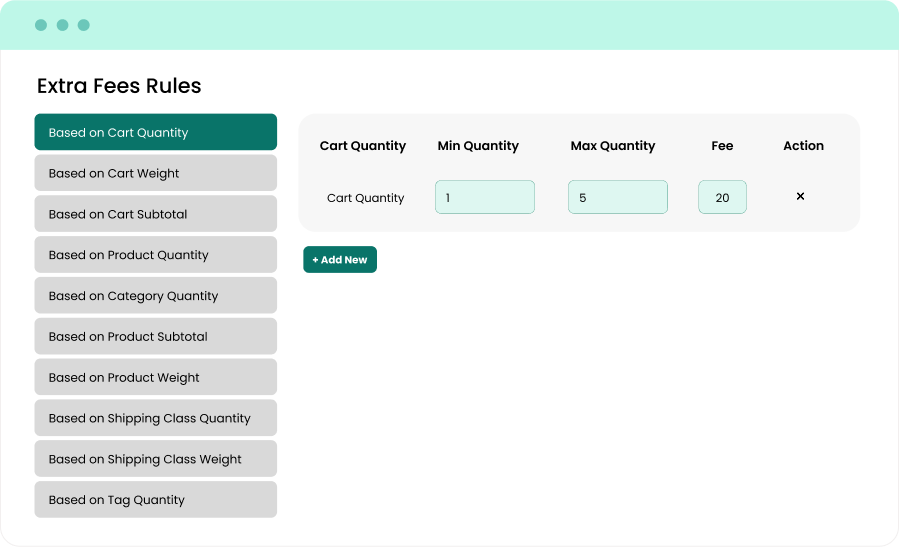Image resolution: width=899 pixels, height=547 pixels.
Task: Click the Fee amount field
Action: pos(722,197)
